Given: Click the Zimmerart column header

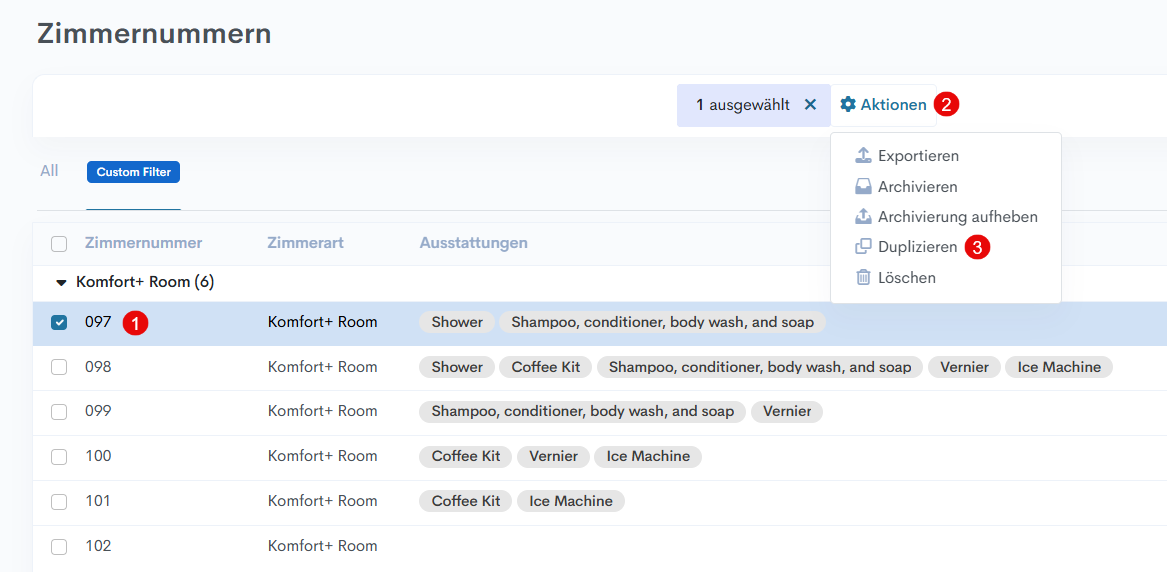Looking at the screenshot, I should coord(305,243).
